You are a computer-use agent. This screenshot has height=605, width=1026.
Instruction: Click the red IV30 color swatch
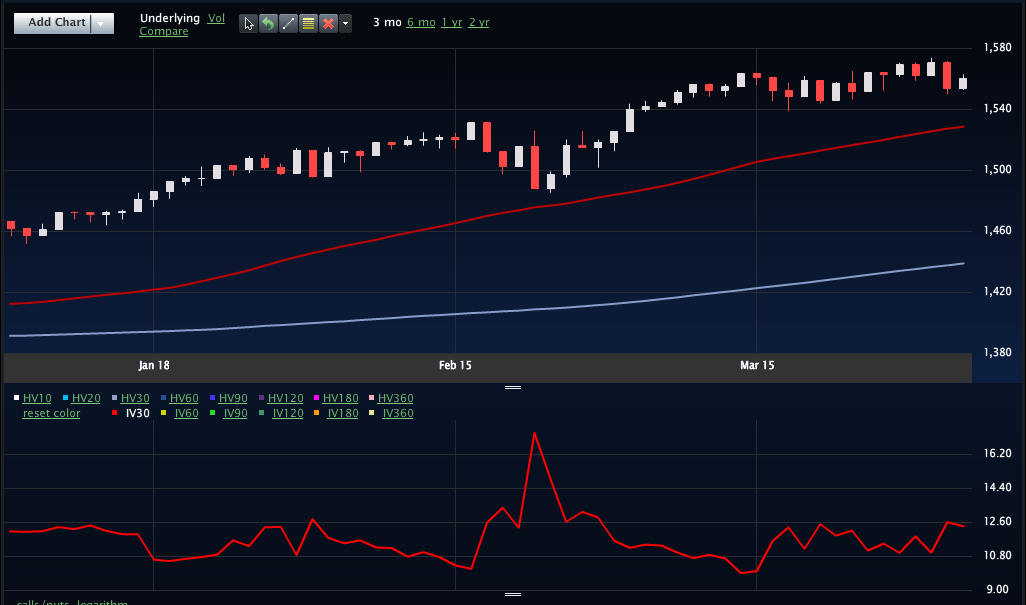click(x=115, y=413)
